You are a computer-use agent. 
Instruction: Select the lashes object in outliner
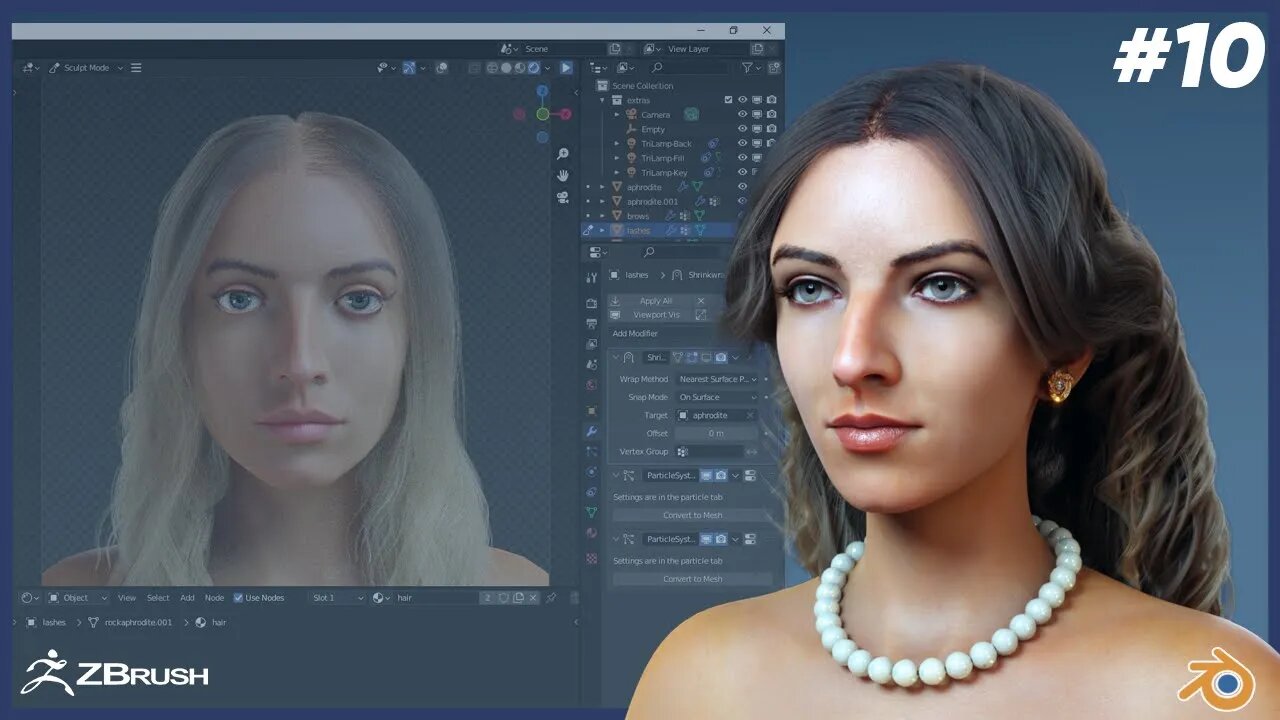[638, 230]
